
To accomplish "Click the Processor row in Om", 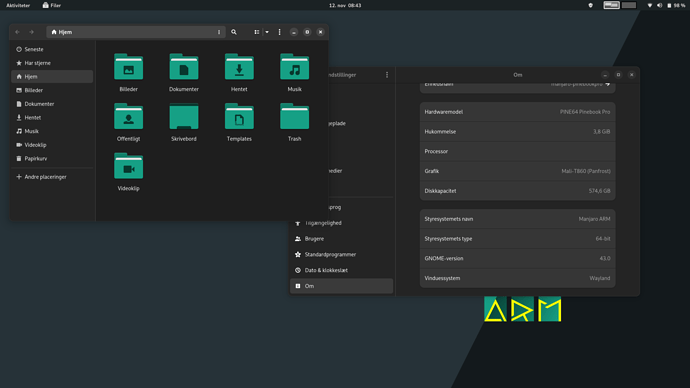I will click(518, 151).
